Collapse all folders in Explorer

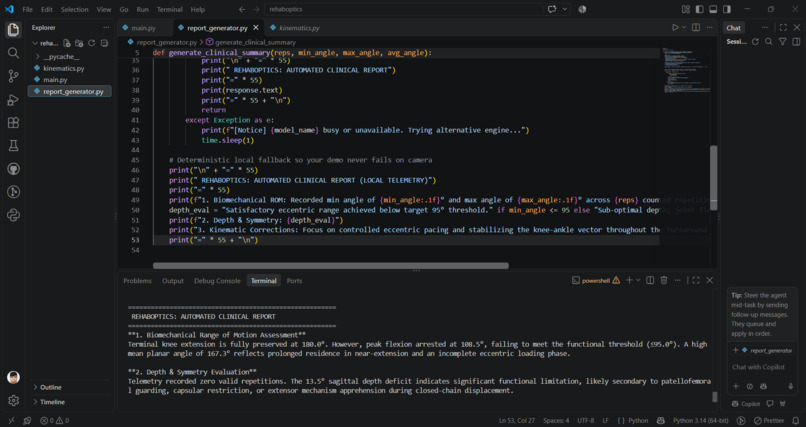(104, 43)
